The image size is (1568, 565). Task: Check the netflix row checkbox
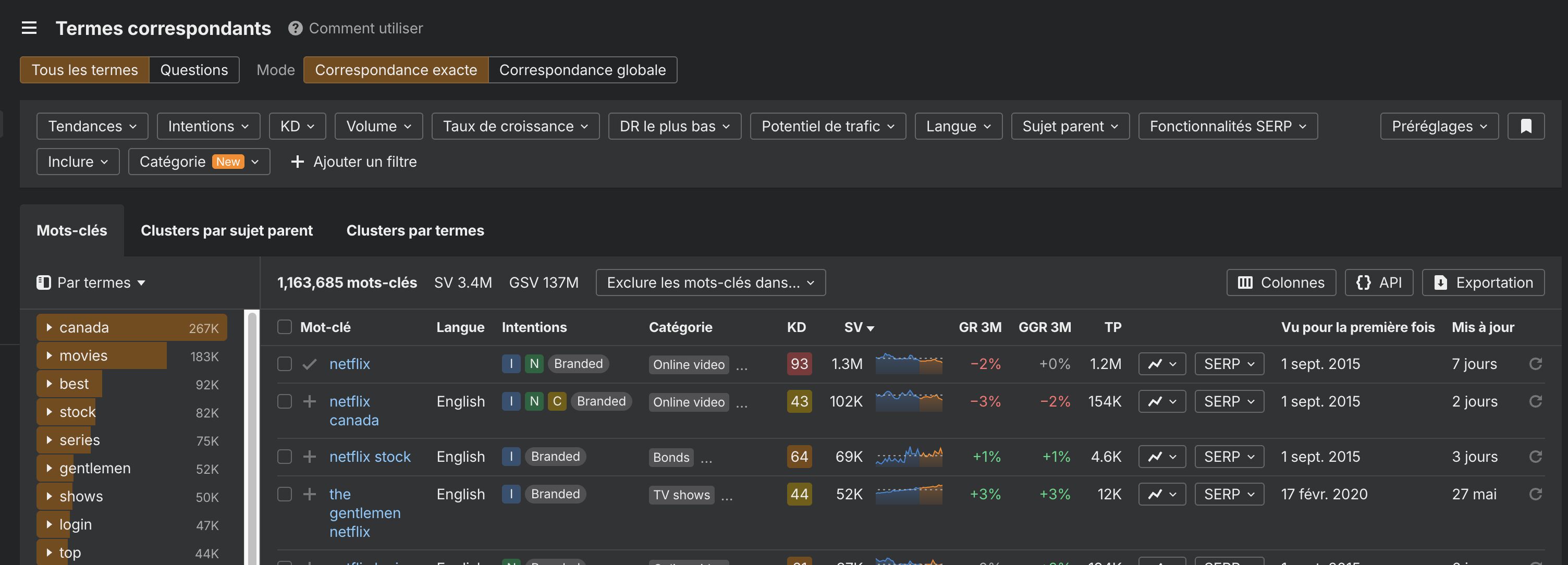click(284, 364)
